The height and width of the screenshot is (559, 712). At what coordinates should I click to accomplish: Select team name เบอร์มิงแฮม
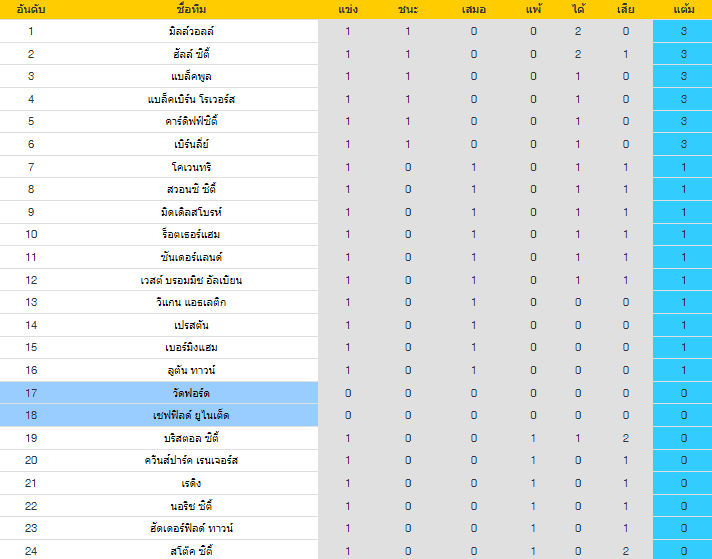point(191,347)
